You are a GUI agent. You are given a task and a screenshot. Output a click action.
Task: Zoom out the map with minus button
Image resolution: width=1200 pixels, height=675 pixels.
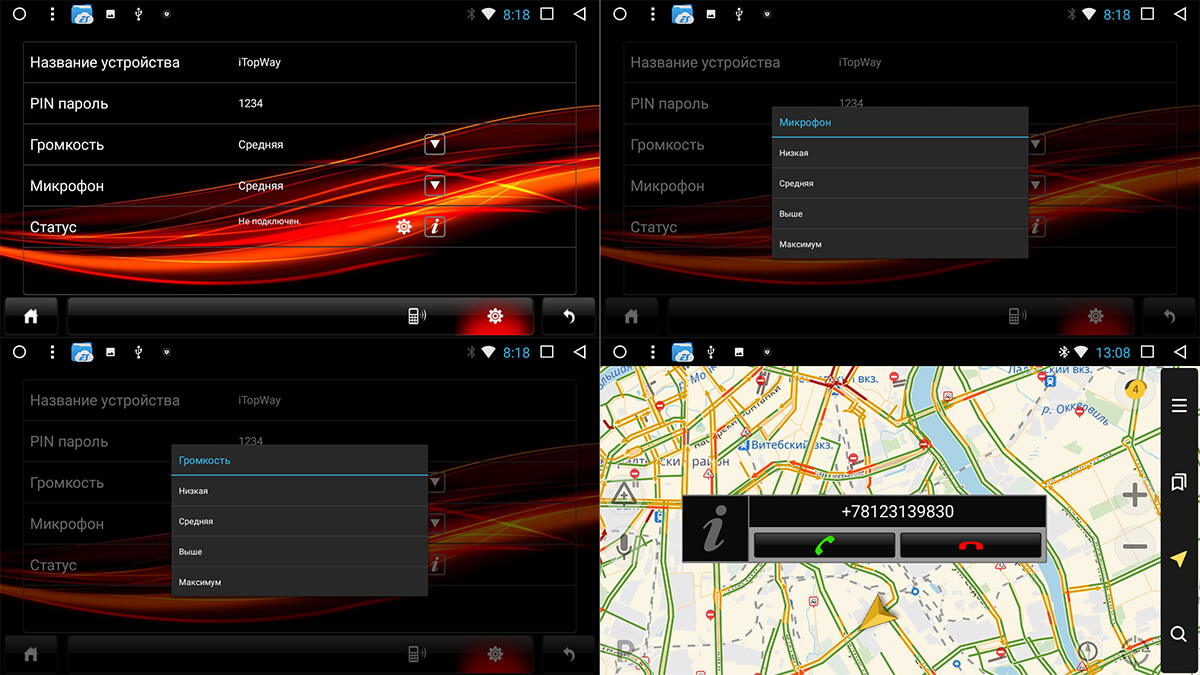click(1134, 546)
